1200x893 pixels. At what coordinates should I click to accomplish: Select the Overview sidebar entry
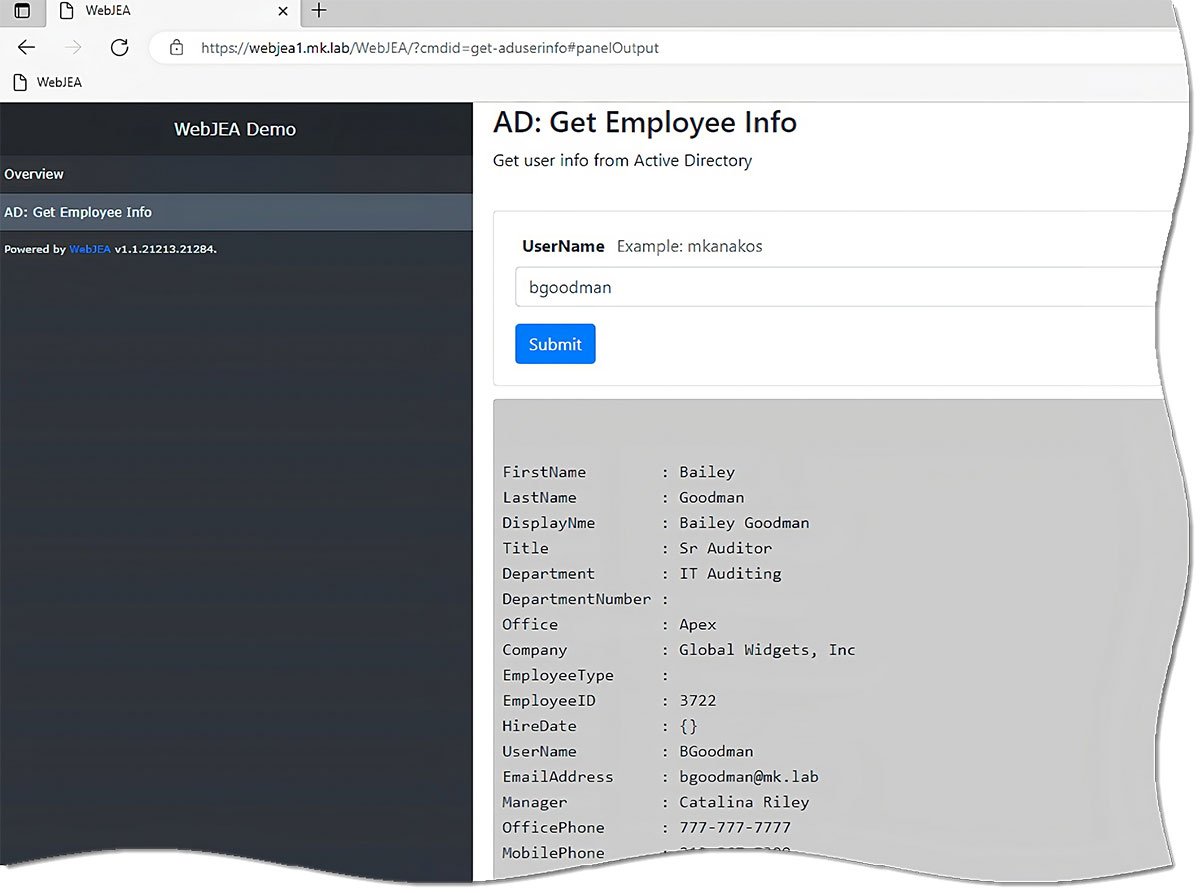coord(34,174)
